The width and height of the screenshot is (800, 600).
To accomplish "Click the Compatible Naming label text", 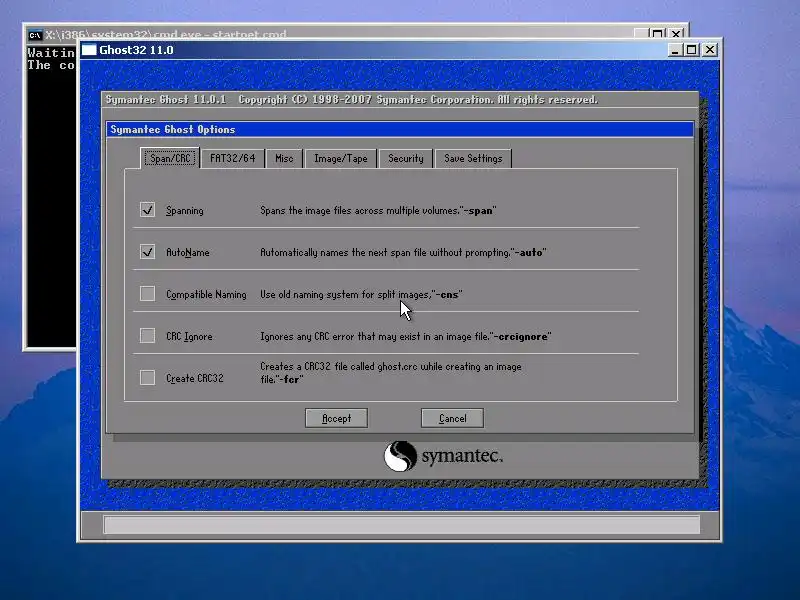I will click(206, 294).
